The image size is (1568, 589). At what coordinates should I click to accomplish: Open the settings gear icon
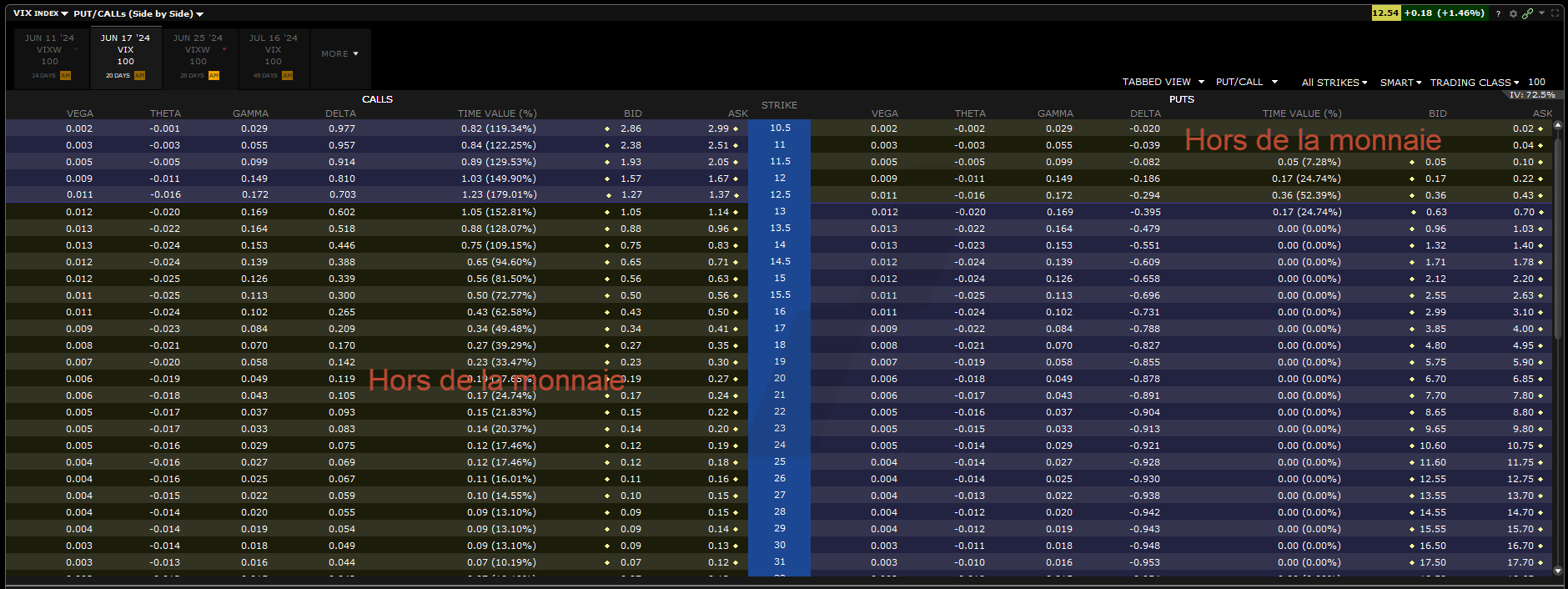click(x=1513, y=13)
